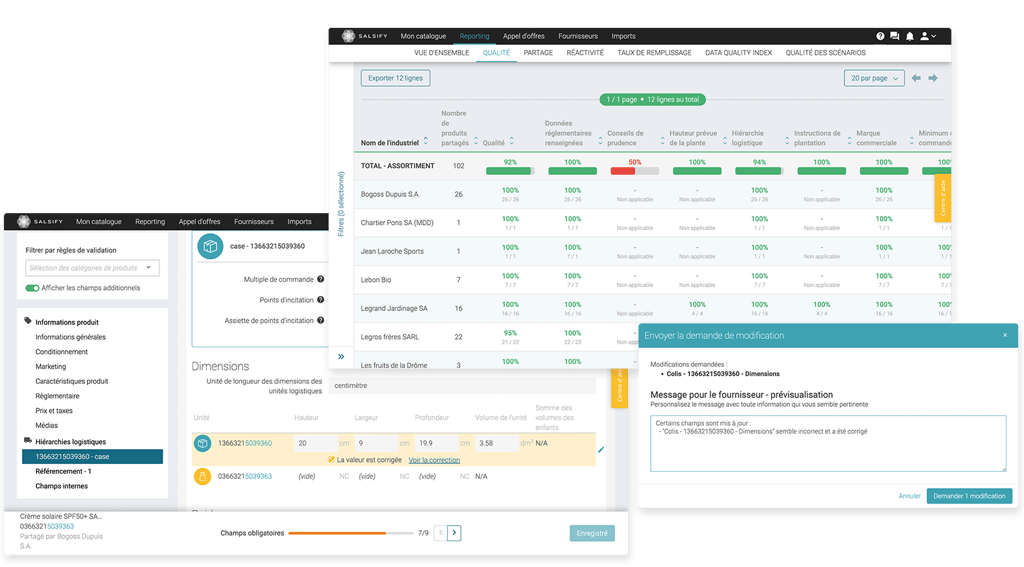
Task: Open help icon in reporting window header
Action: click(880, 36)
